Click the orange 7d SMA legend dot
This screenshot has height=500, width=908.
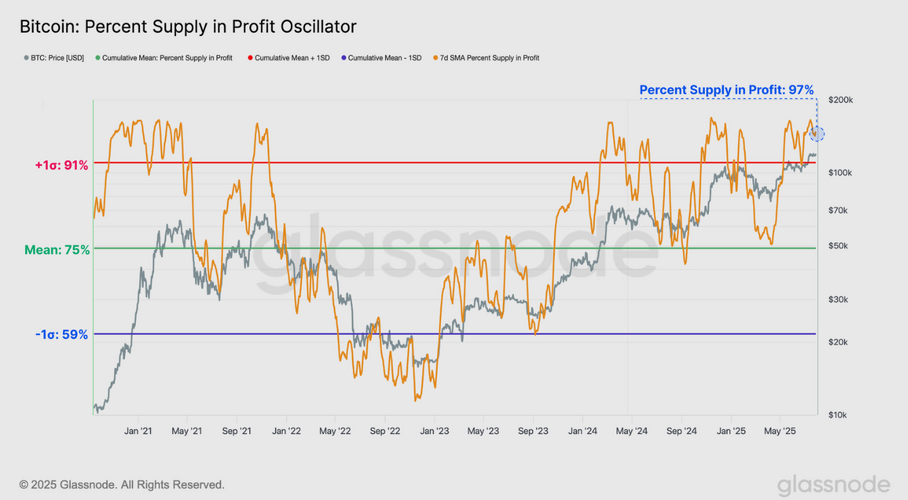[x=435, y=59]
